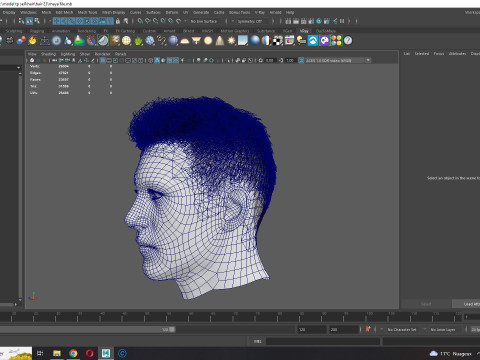This screenshot has width=480, height=360.
Task: Click the List menu in Attribute Editor
Action: tap(407, 54)
